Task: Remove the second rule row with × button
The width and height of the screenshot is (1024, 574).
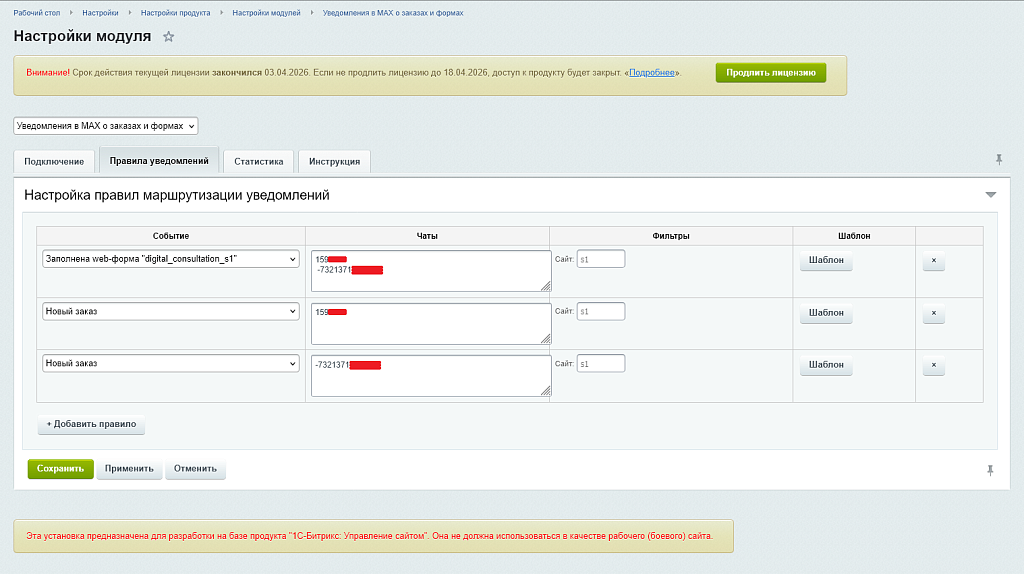Action: [x=933, y=314]
